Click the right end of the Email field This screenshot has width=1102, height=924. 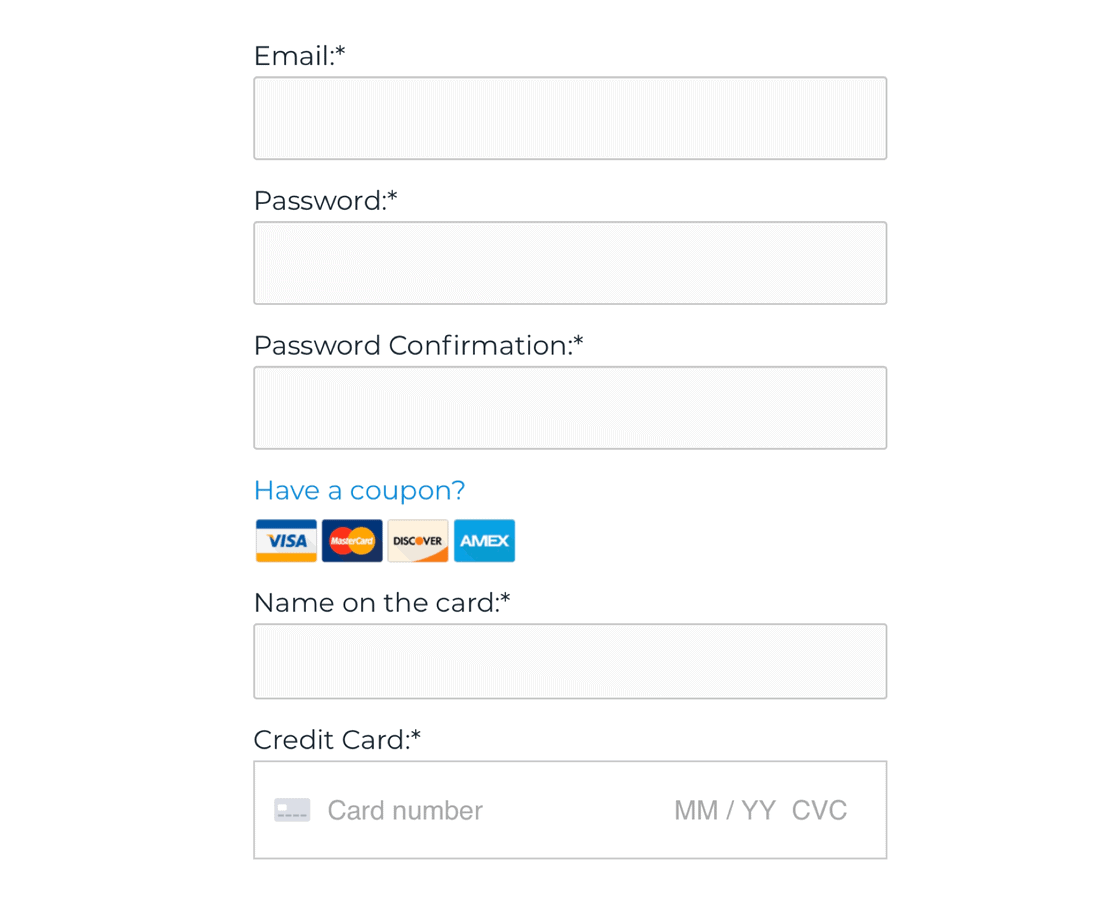coord(864,118)
